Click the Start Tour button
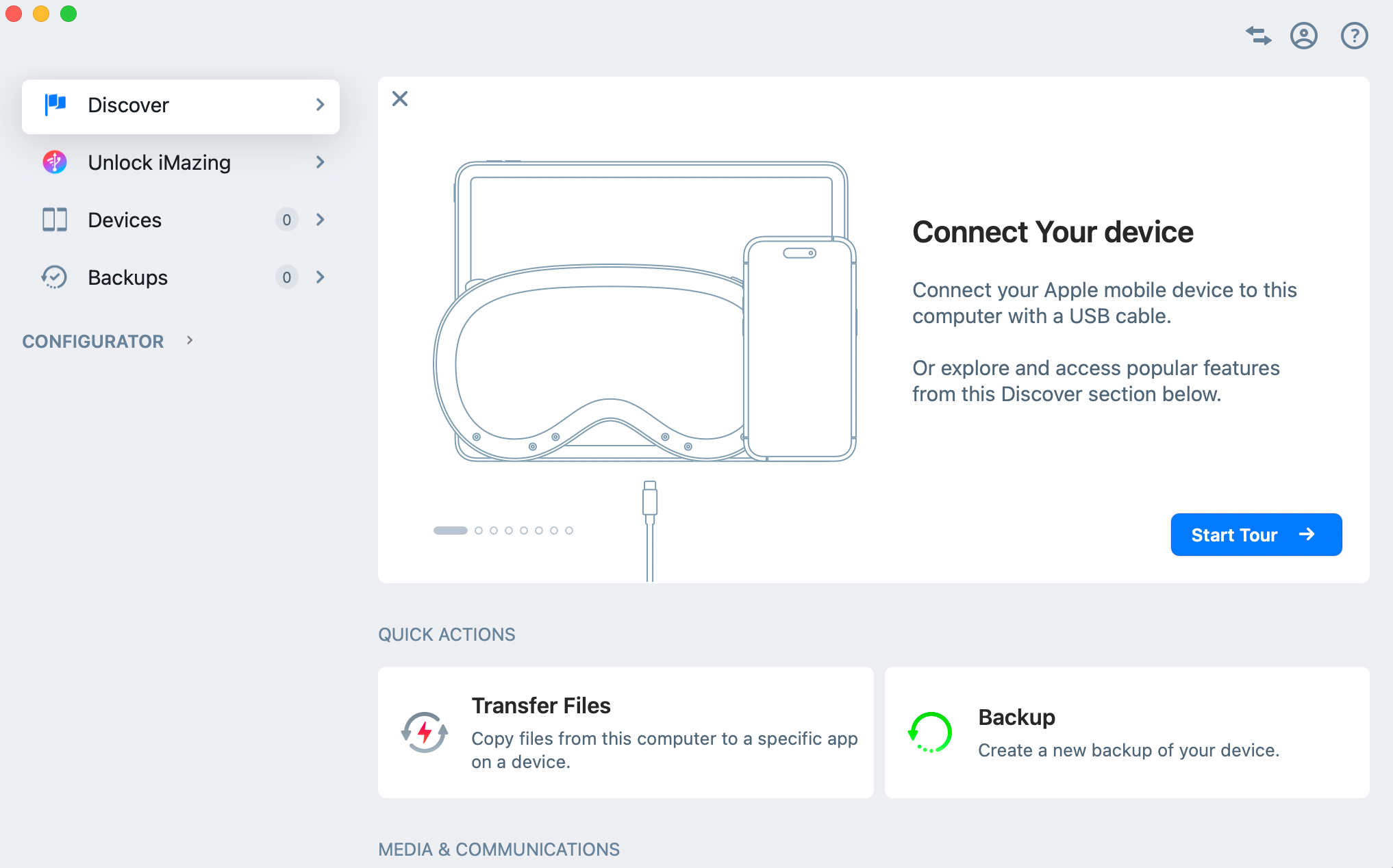This screenshot has width=1393, height=868. point(1256,535)
